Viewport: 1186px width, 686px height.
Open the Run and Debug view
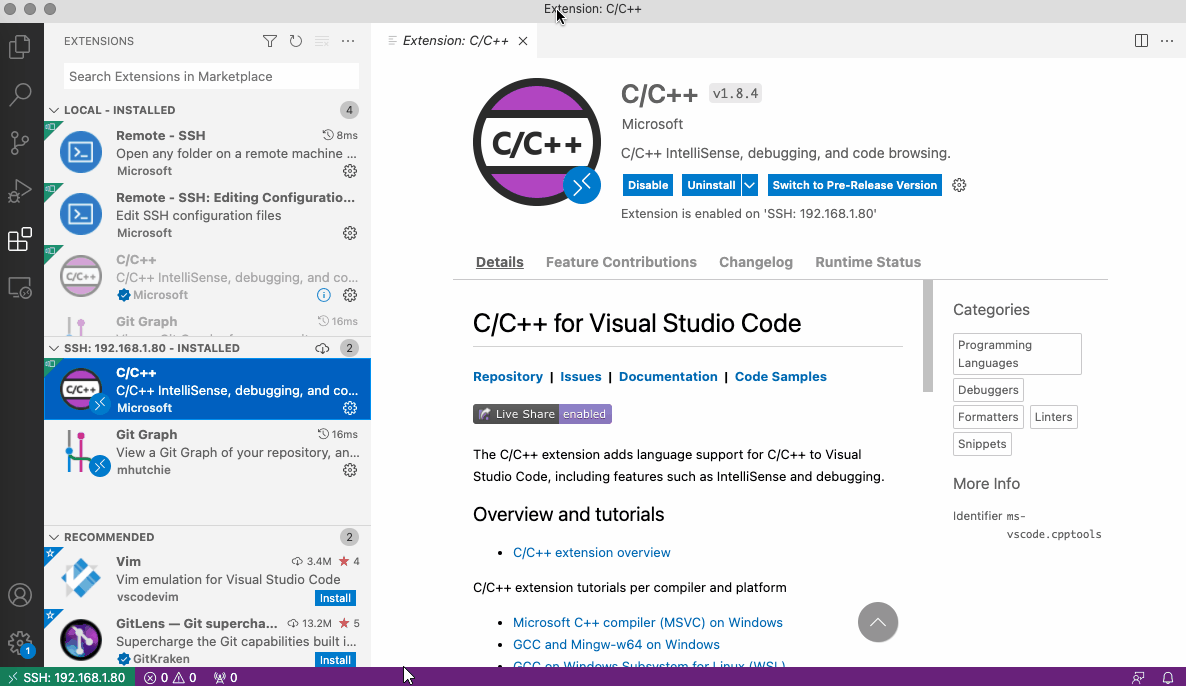(20, 191)
